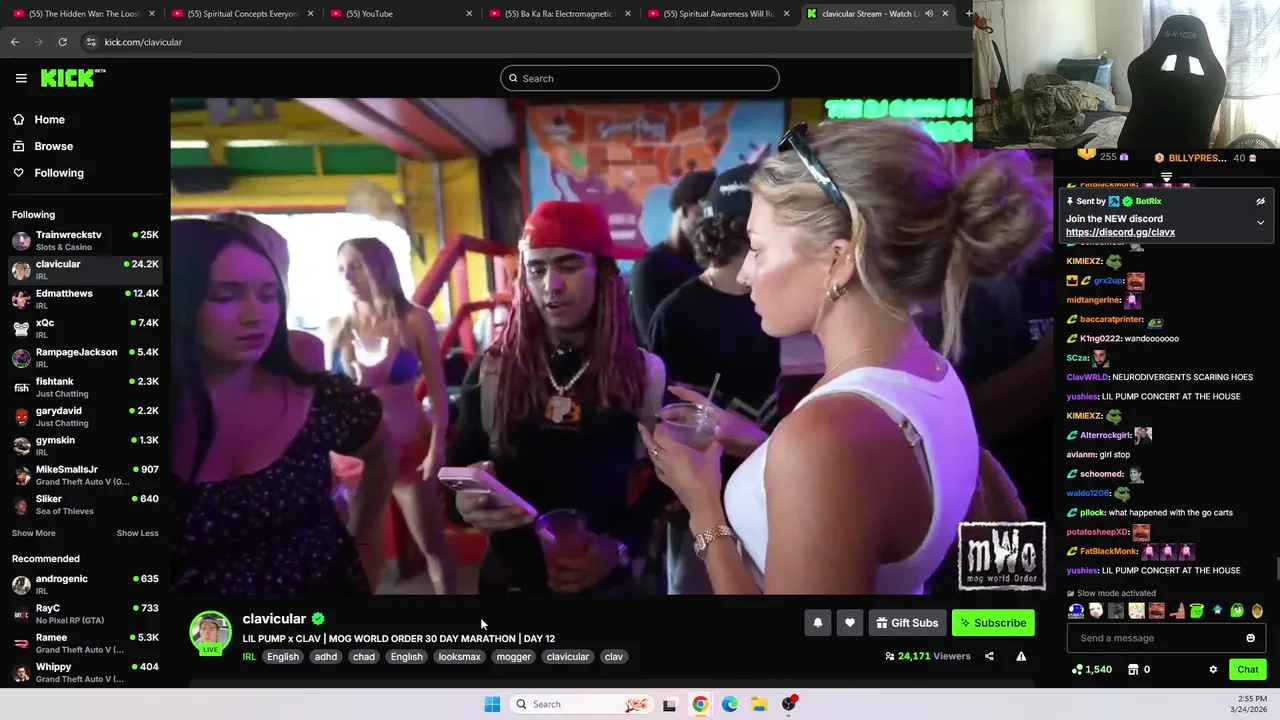Image resolution: width=1280 pixels, height=720 pixels.
Task: Focus the Kick search field
Action: coord(639,78)
